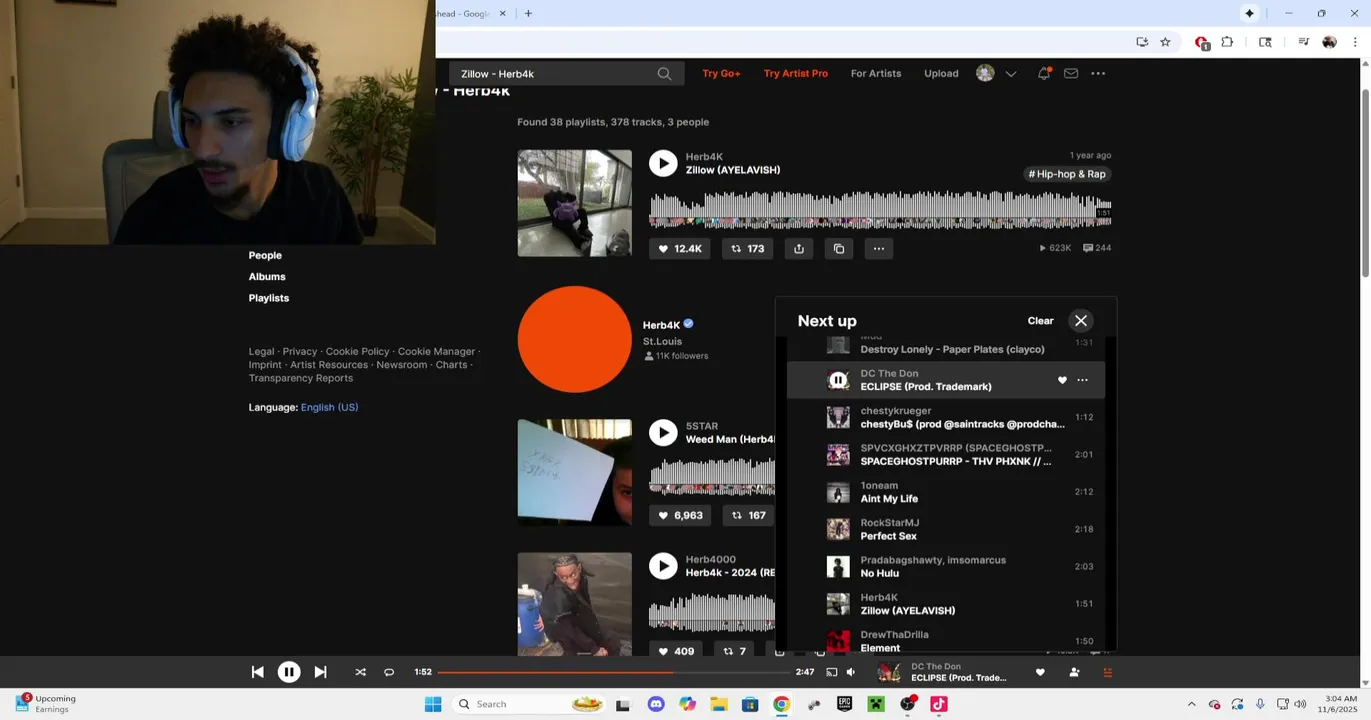Toggle the queue list icon in player bar
Image resolution: width=1371 pixels, height=720 pixels.
[1107, 673]
